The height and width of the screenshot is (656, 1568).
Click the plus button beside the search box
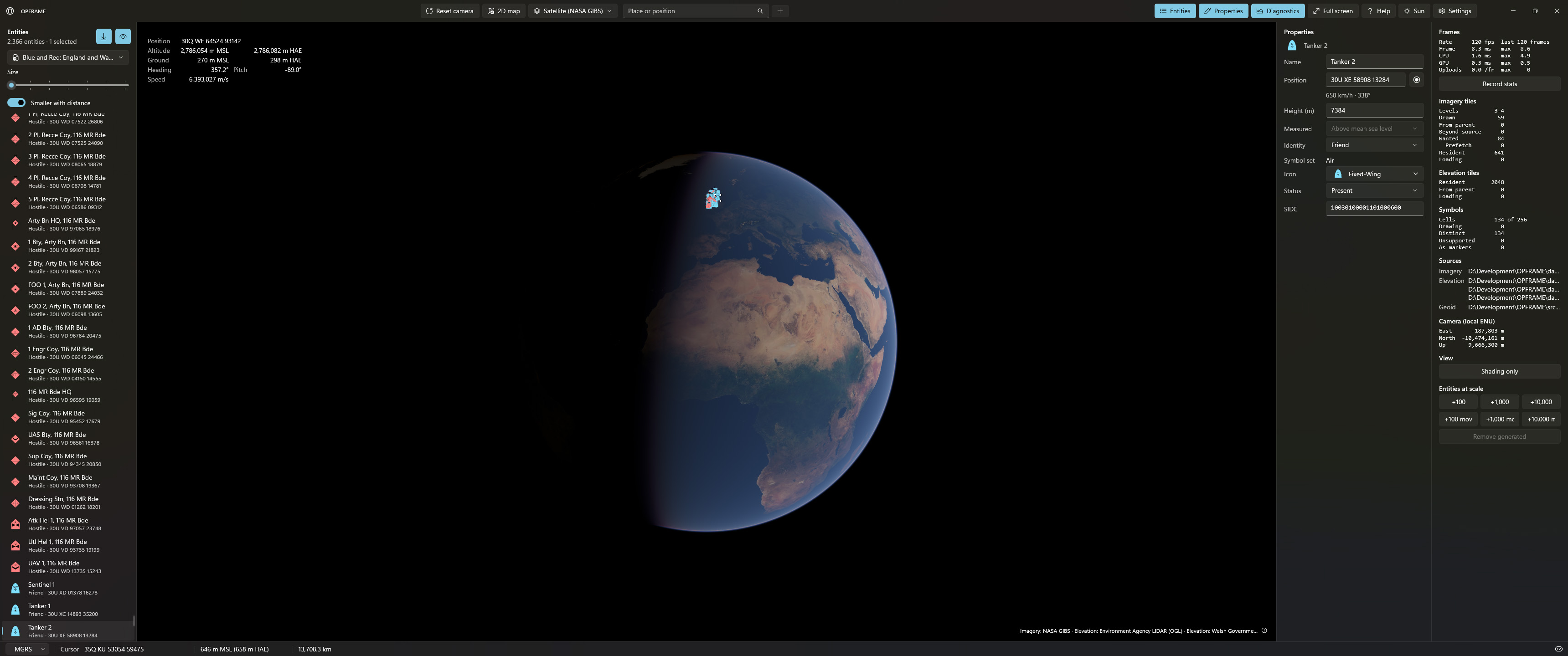(780, 11)
